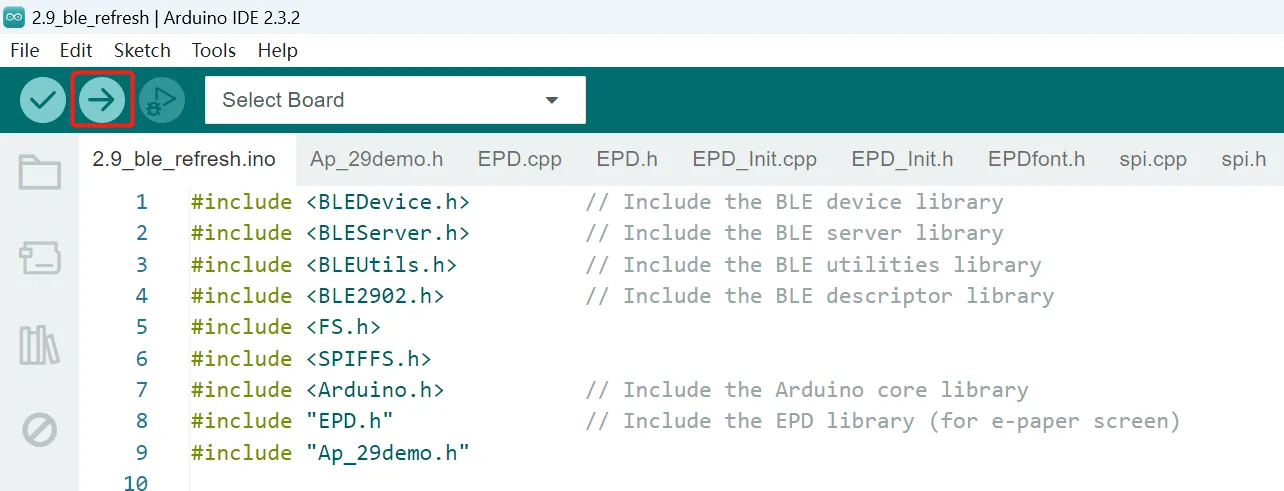Switch to the EPD.cpp tab
Viewport: 1284px width, 491px height.
(520, 159)
